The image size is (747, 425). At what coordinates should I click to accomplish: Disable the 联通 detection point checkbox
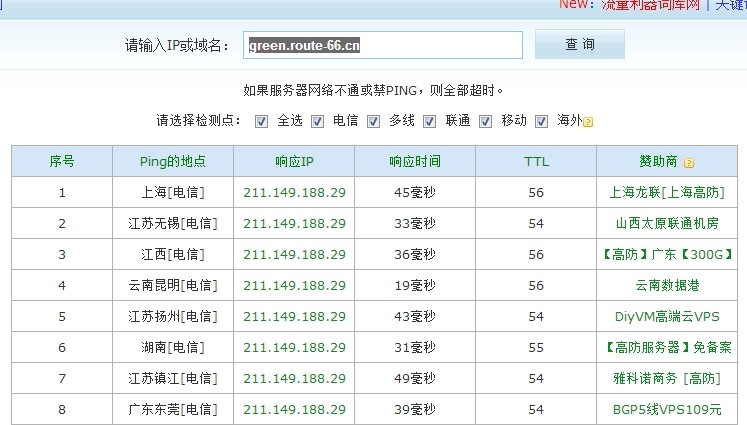point(430,121)
